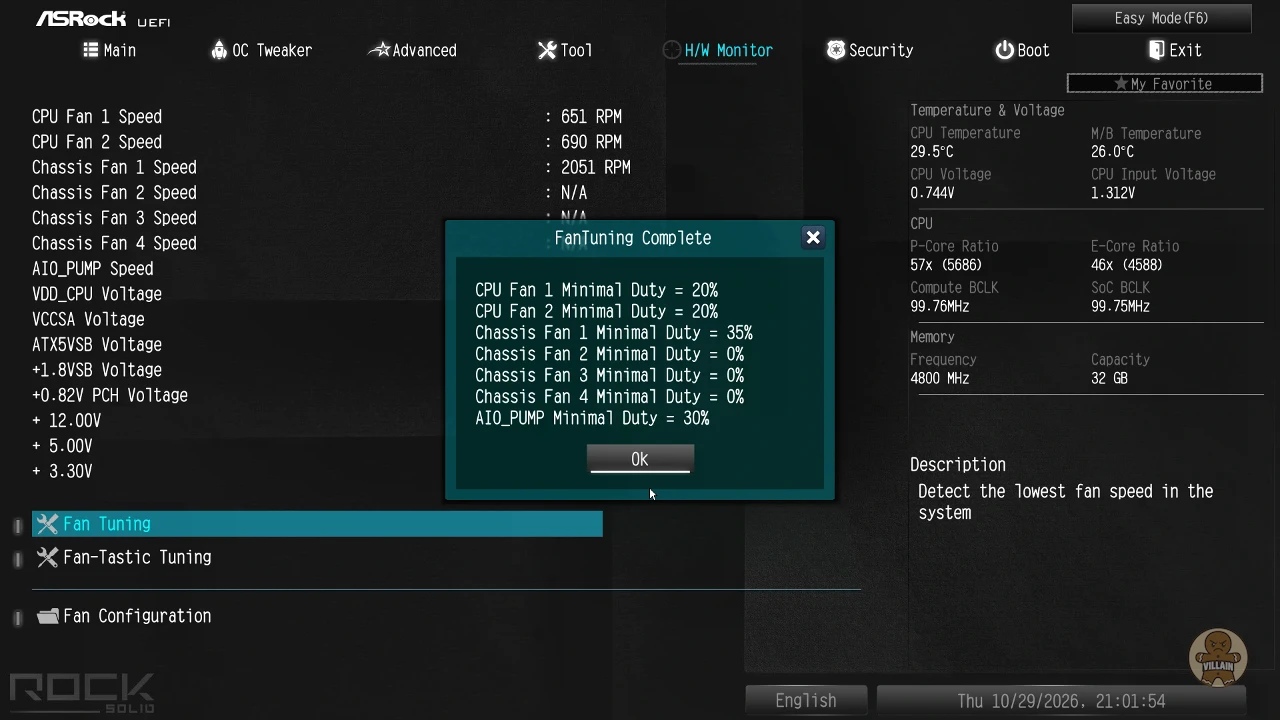Click the Memory Frequency 4800 MHz value
This screenshot has height=720, width=1280.
pyautogui.click(x=940, y=378)
